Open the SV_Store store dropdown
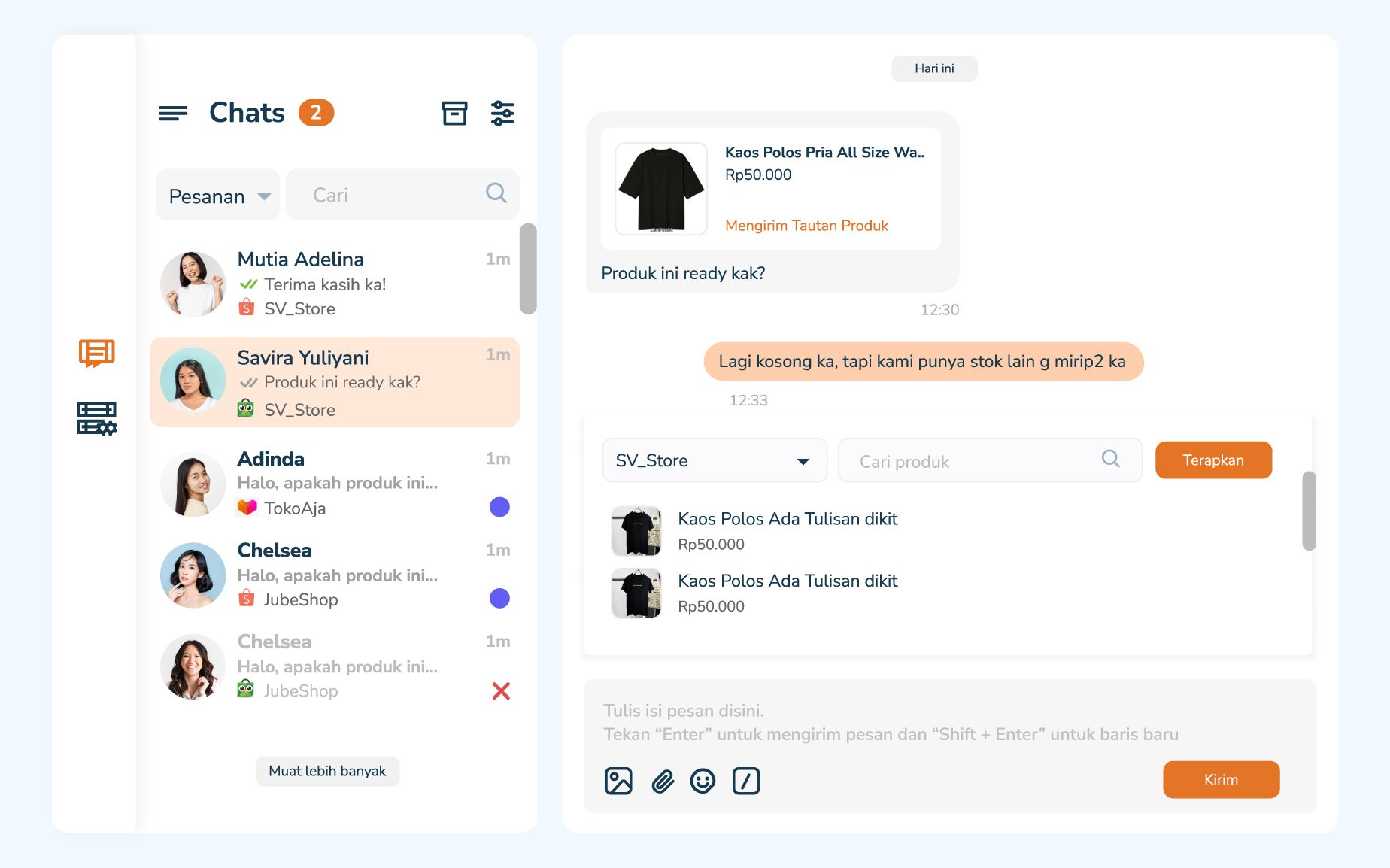The height and width of the screenshot is (868, 1390). pyautogui.click(x=715, y=460)
